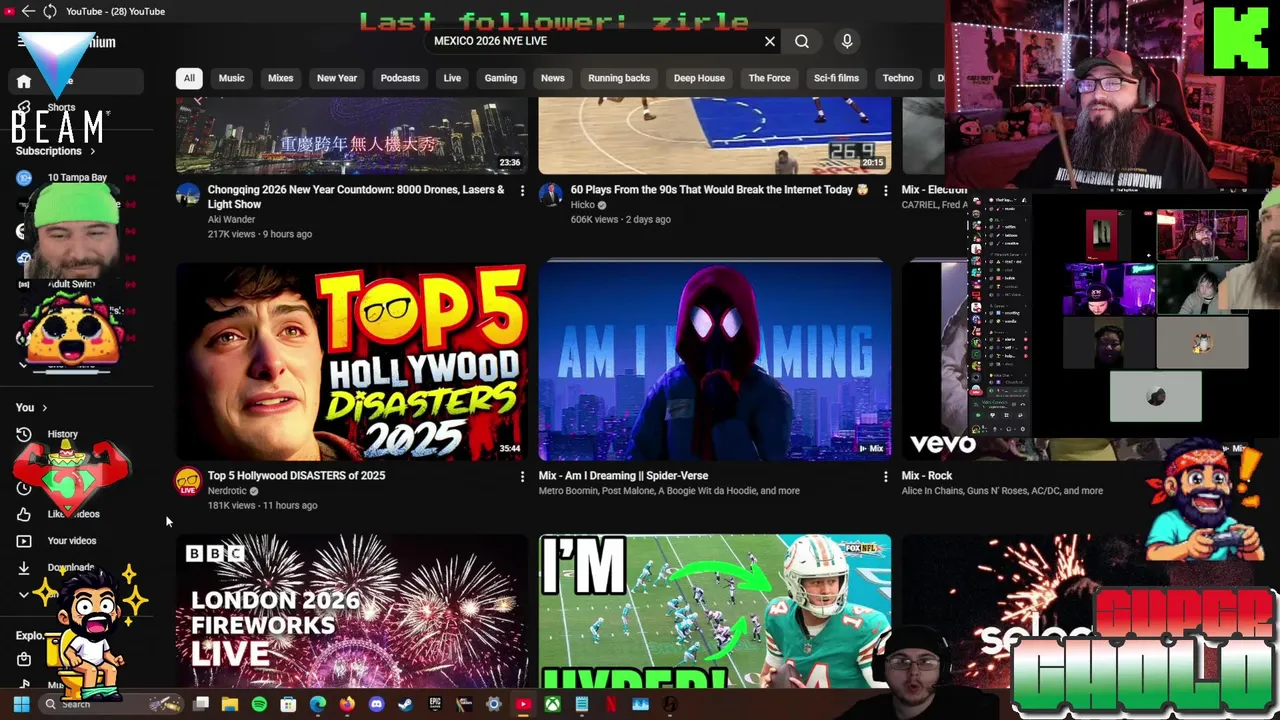Play the I'M HYPED Dolphins football thumbnail
The height and width of the screenshot is (720, 1280).
pyautogui.click(x=715, y=610)
